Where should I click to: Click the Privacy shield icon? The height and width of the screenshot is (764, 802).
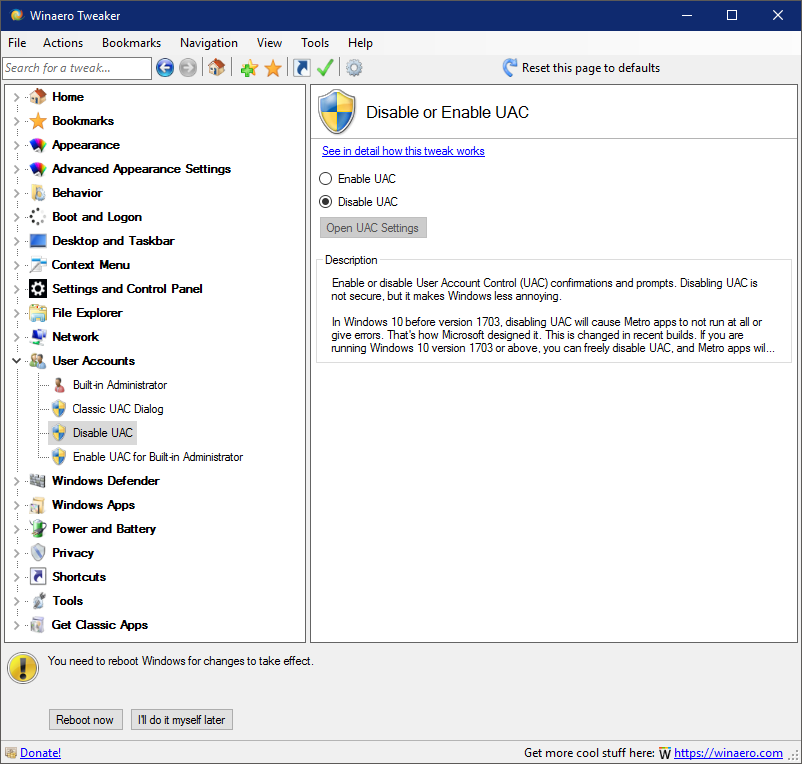[x=38, y=553]
